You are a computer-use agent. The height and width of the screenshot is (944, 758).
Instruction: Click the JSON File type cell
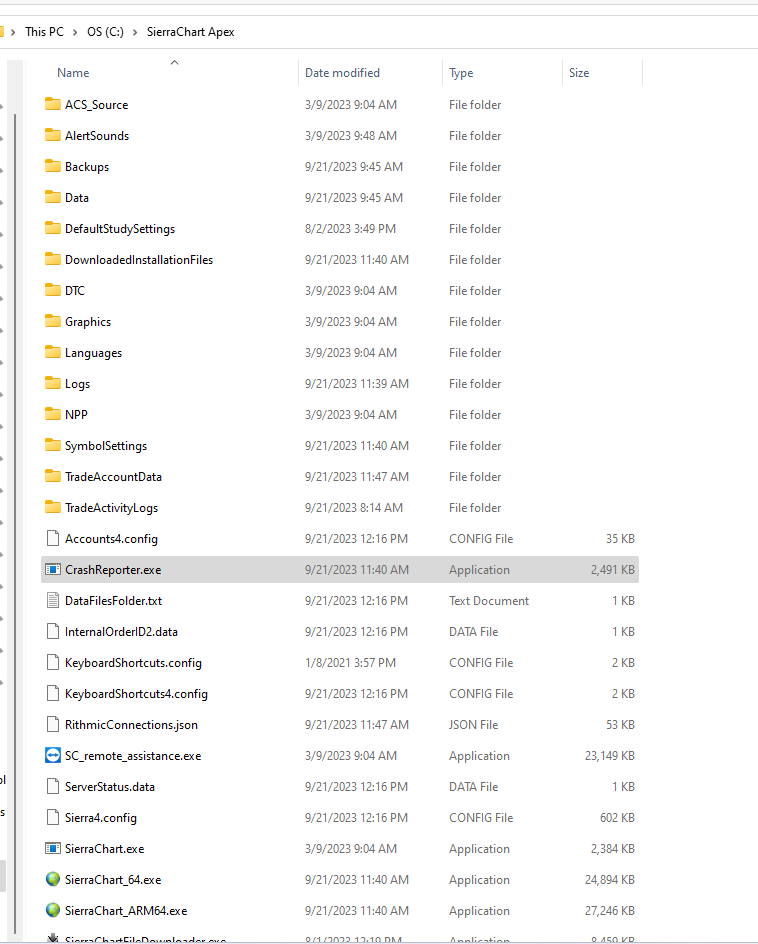click(x=473, y=725)
